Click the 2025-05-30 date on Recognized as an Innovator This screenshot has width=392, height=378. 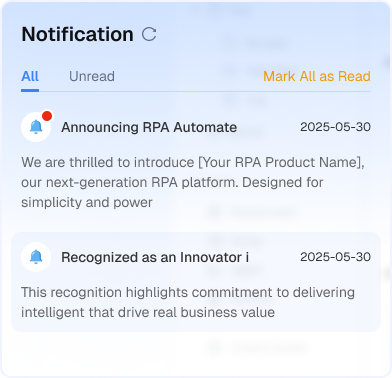335,257
